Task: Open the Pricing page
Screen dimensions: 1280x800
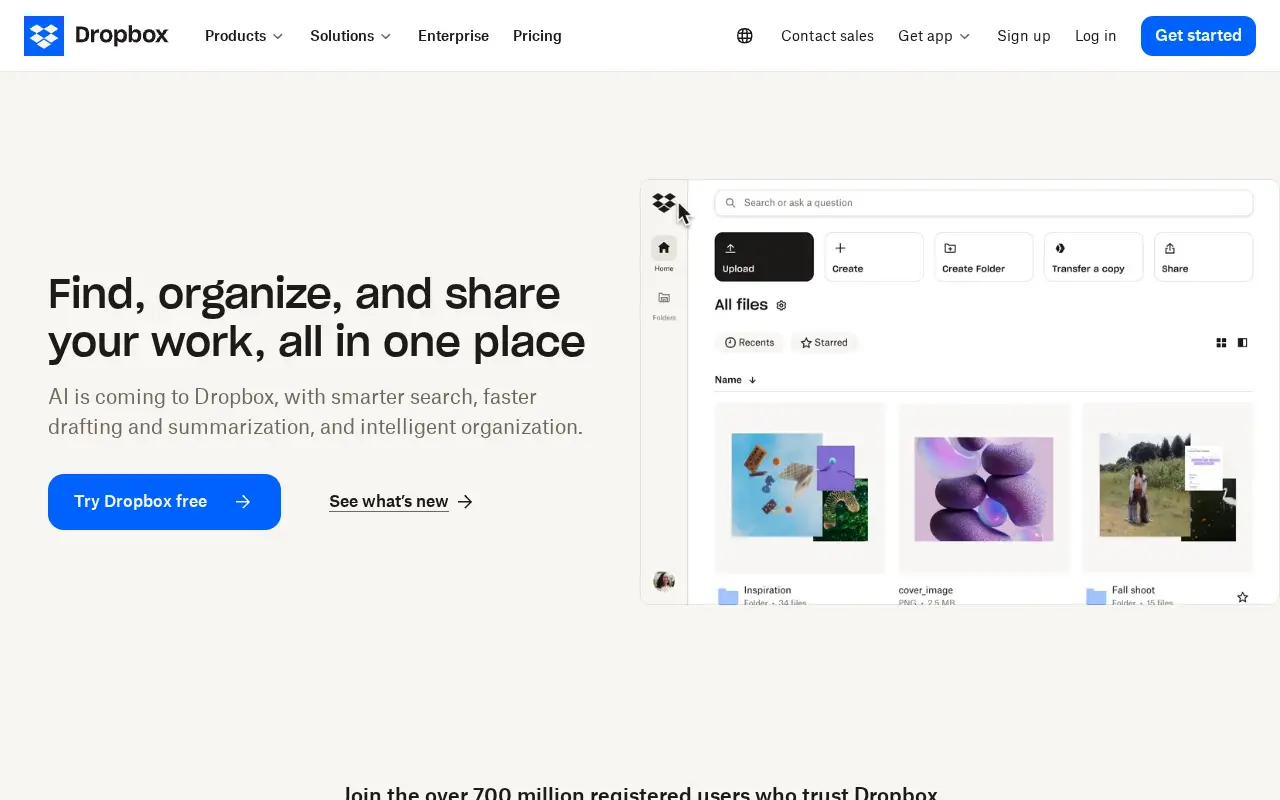Action: 537,36
